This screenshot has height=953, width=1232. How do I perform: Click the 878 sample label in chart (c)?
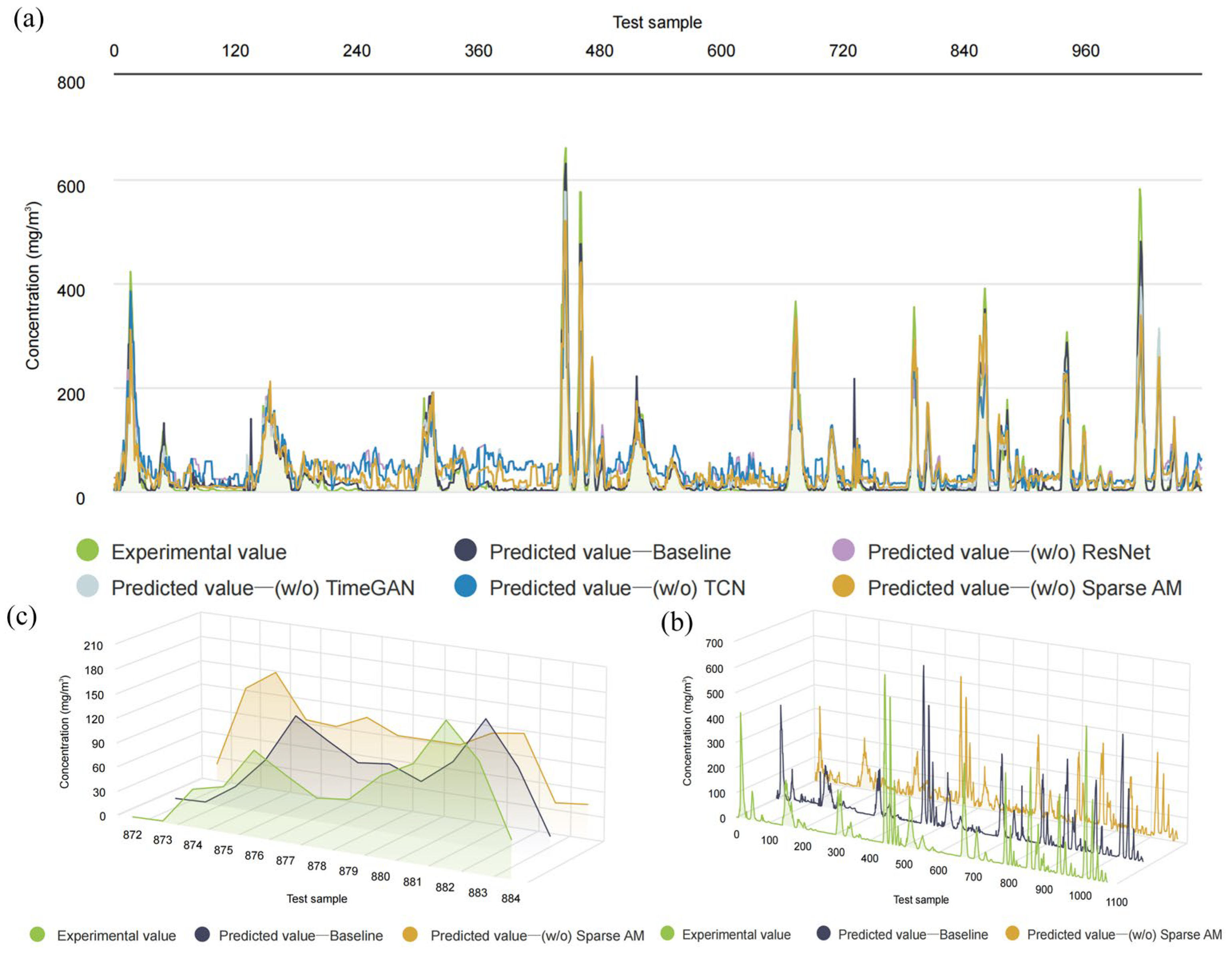[316, 865]
